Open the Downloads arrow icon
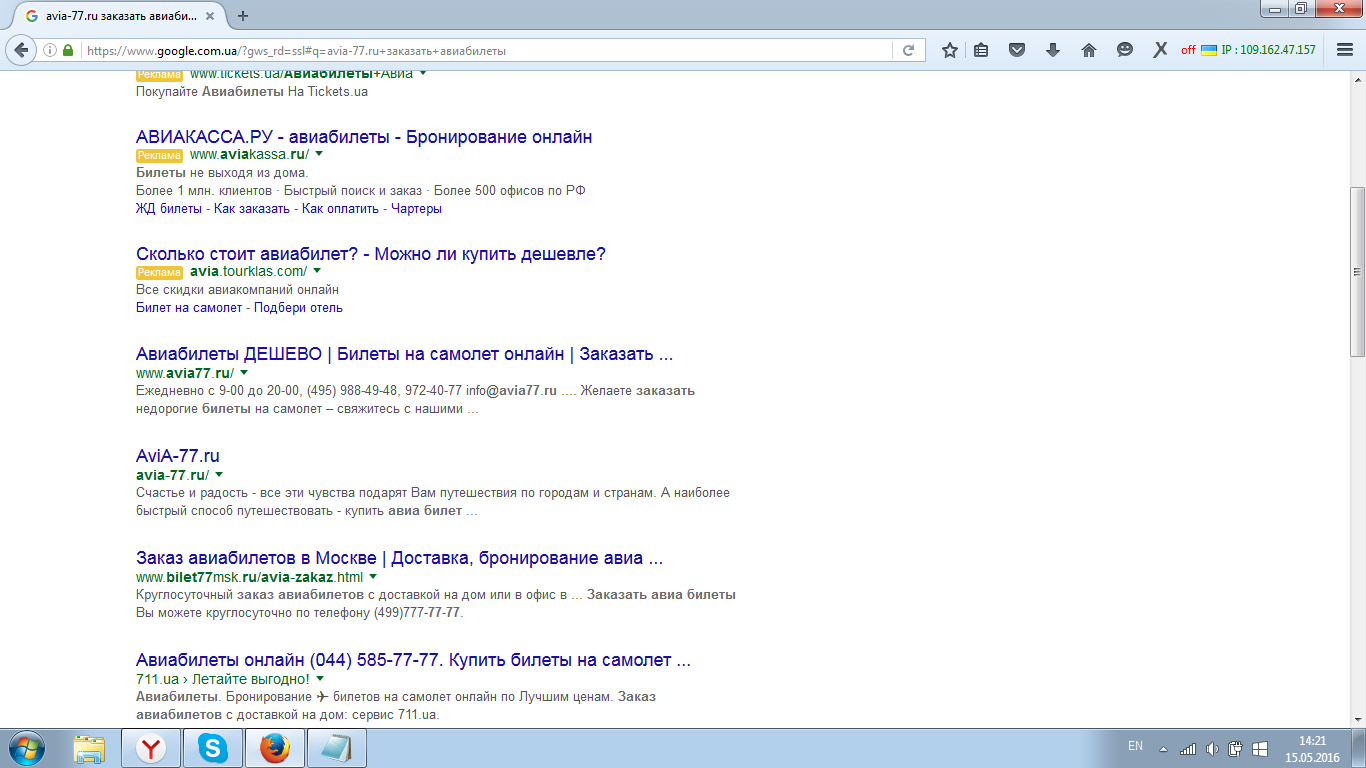1366x768 pixels. [x=1052, y=50]
